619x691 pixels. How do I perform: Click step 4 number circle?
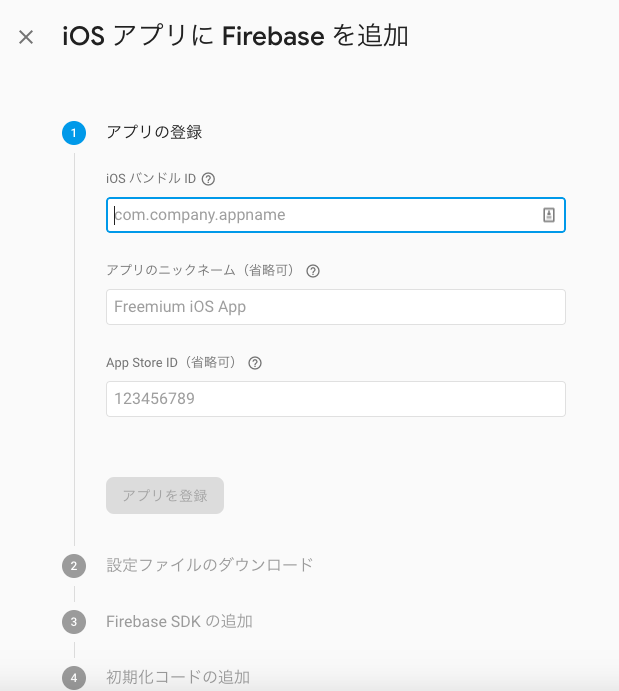[x=74, y=678]
